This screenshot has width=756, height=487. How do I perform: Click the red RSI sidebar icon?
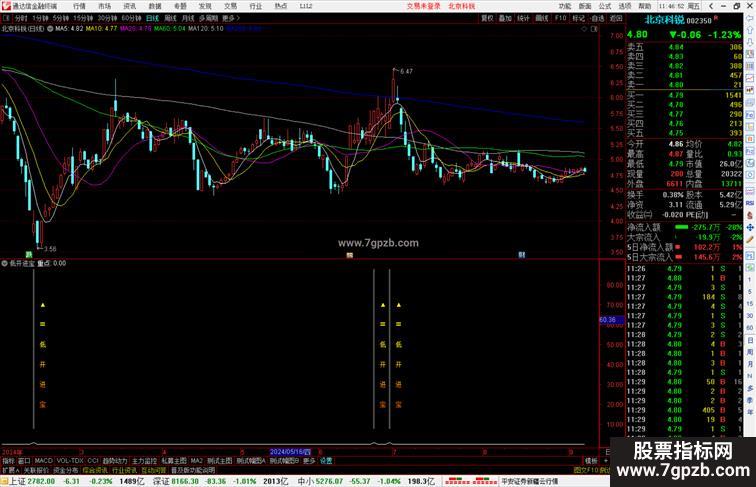pyautogui.click(x=750, y=203)
